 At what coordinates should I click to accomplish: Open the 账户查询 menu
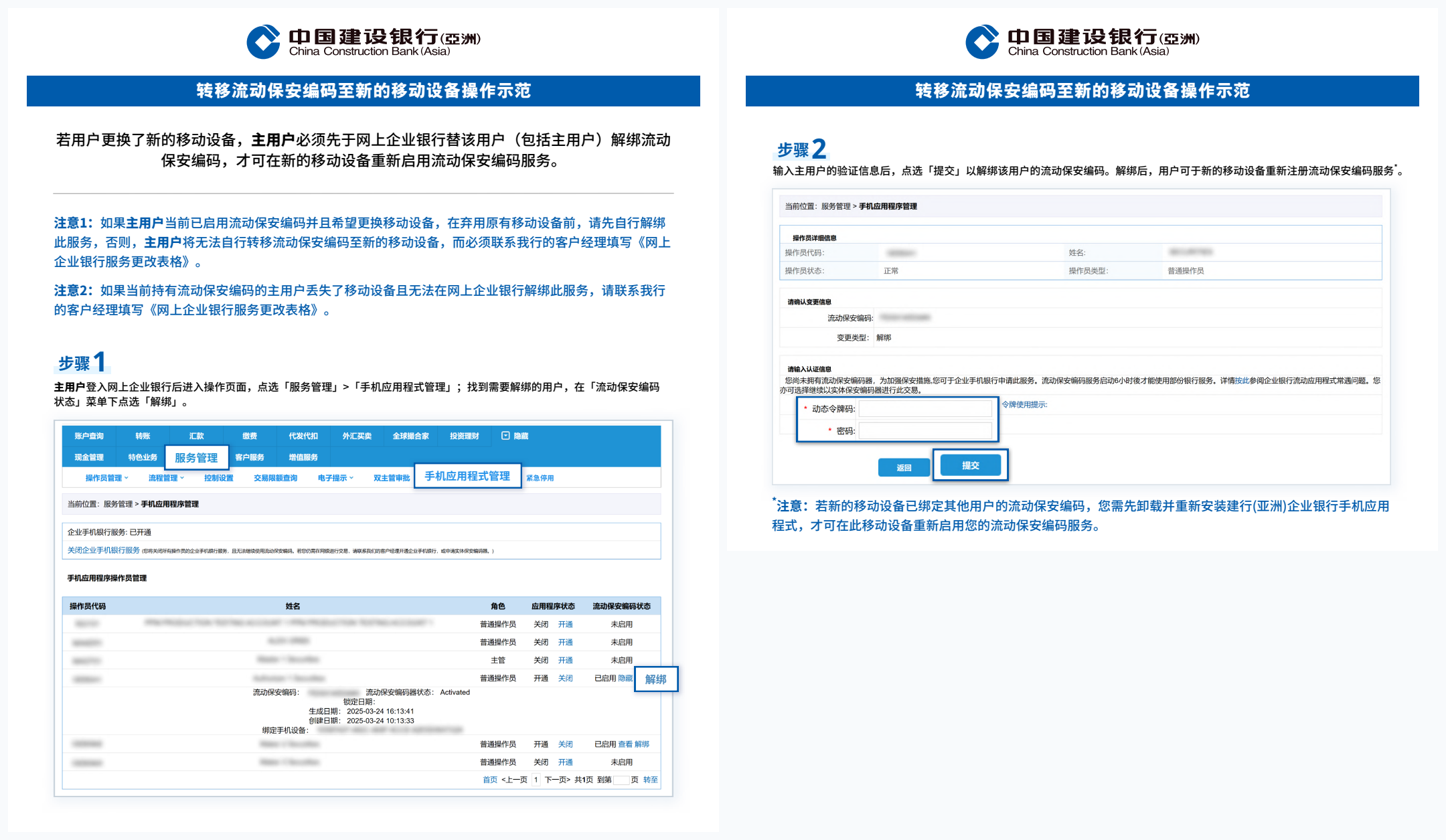[89, 436]
